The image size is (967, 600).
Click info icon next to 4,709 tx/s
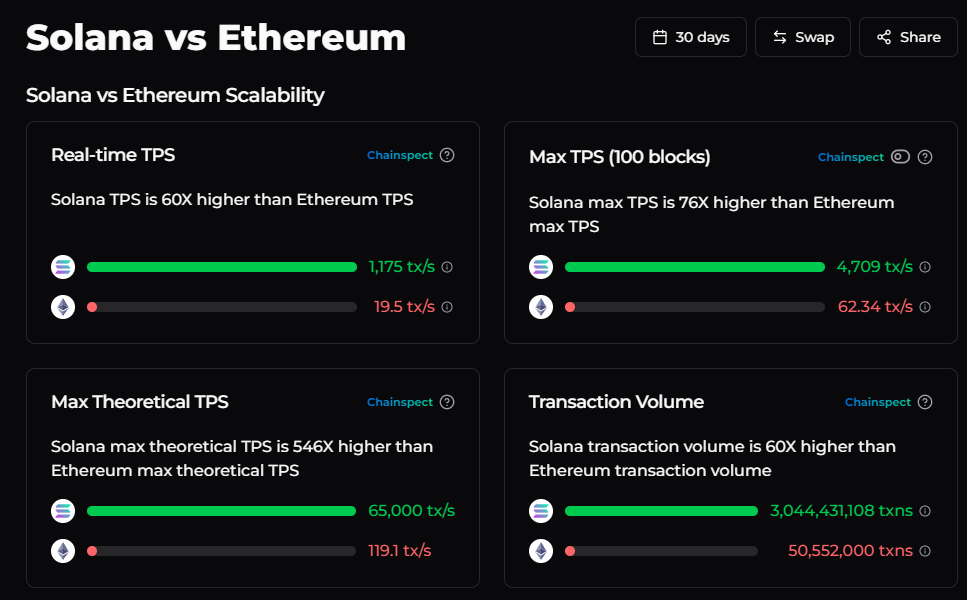click(x=925, y=267)
